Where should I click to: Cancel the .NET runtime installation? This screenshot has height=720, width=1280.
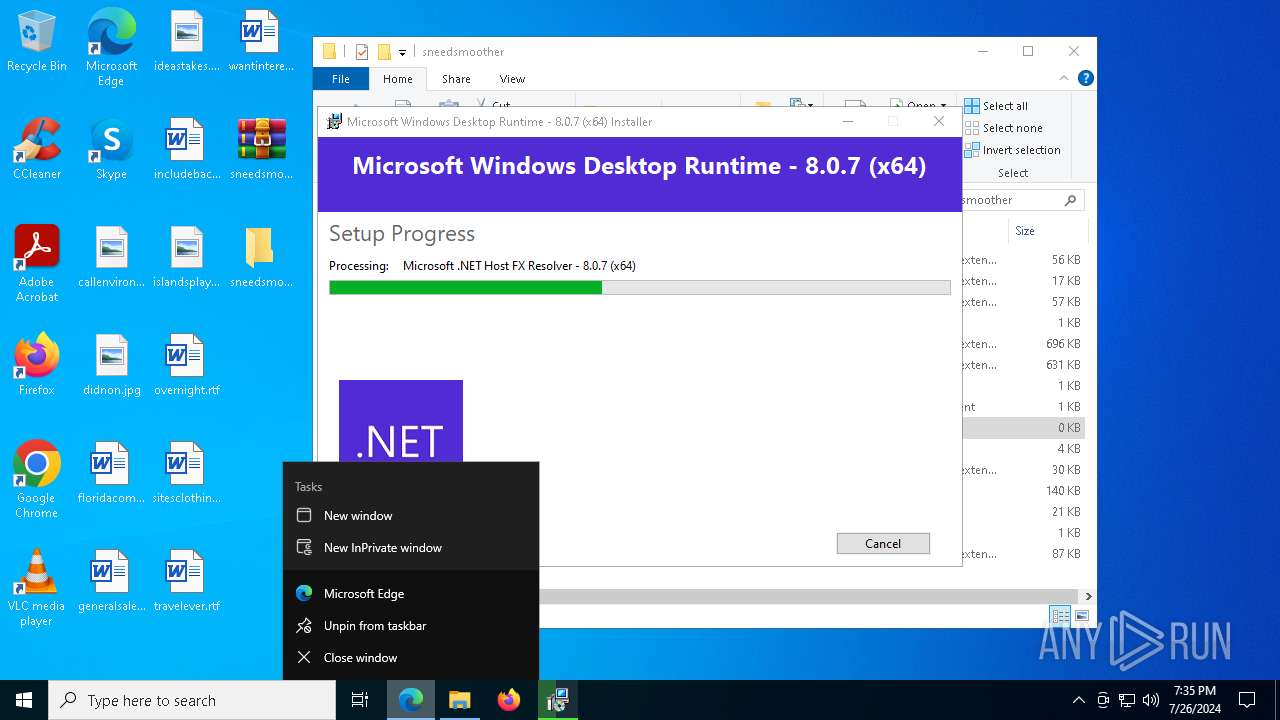click(x=883, y=543)
